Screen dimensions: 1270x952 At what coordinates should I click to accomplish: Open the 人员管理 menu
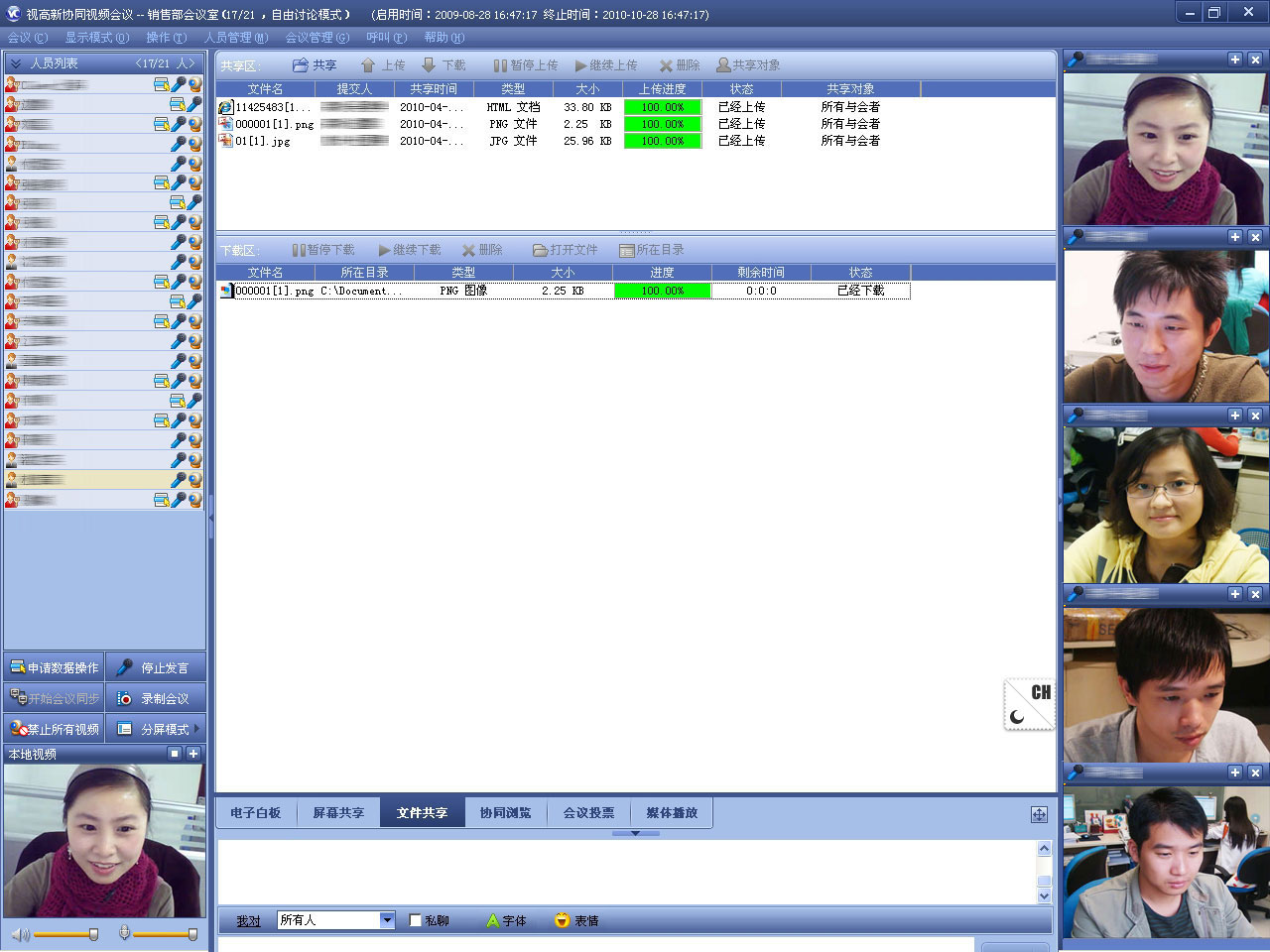236,38
